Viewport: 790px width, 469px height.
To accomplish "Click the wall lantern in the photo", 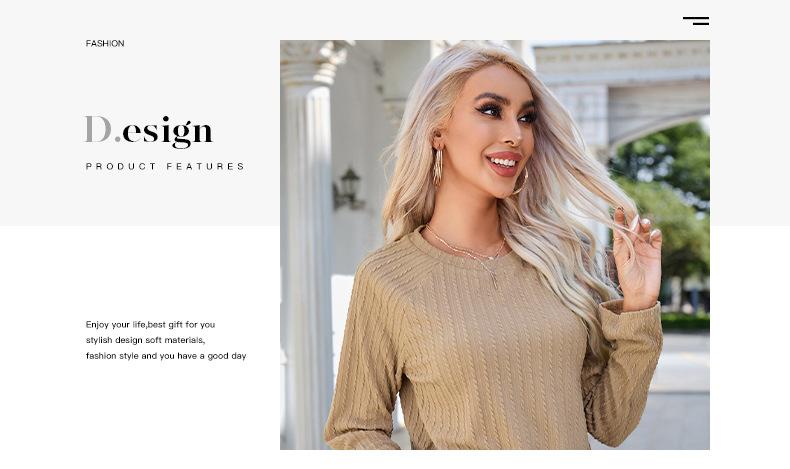I will click(348, 188).
